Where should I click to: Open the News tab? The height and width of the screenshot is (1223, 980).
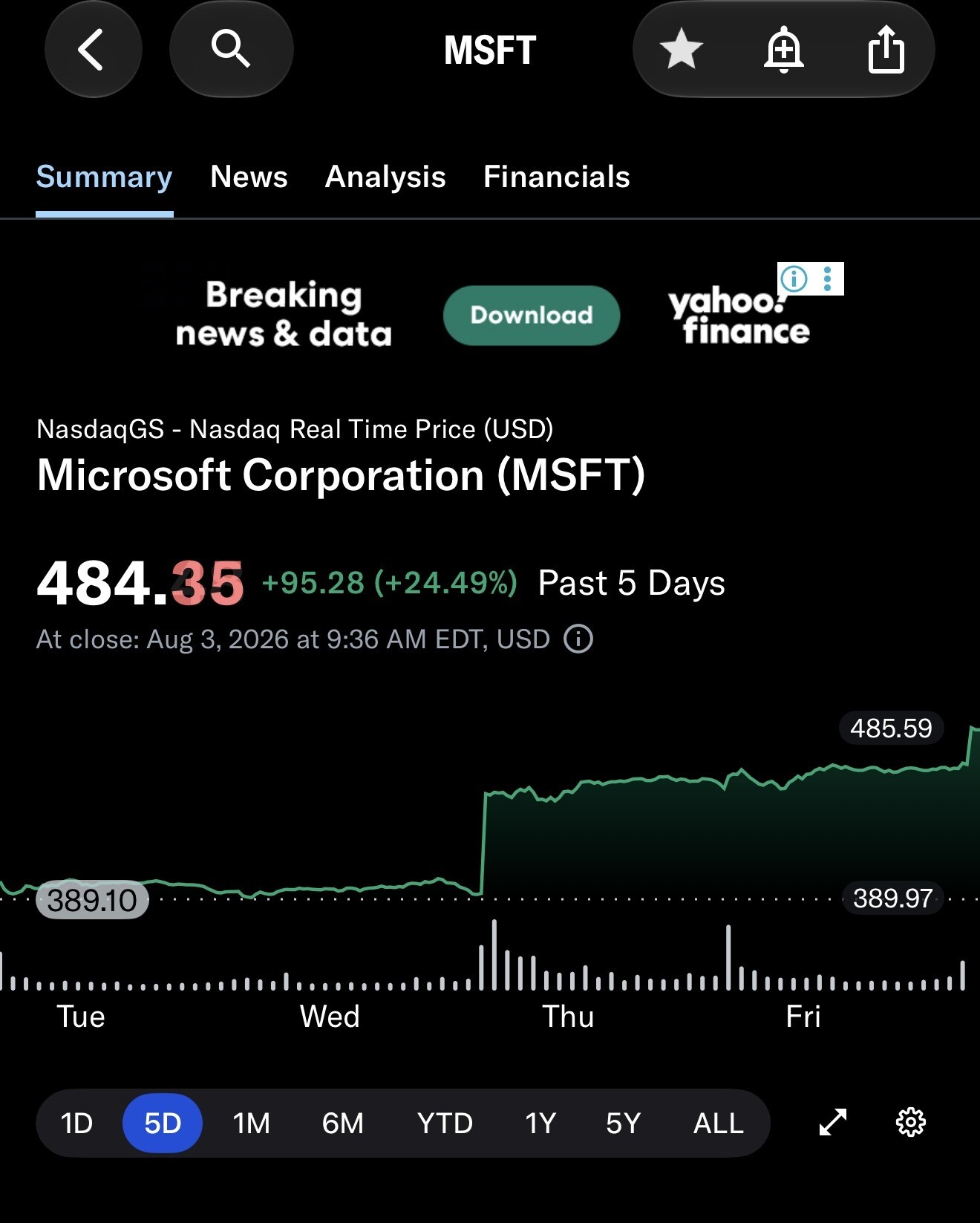coord(249,177)
